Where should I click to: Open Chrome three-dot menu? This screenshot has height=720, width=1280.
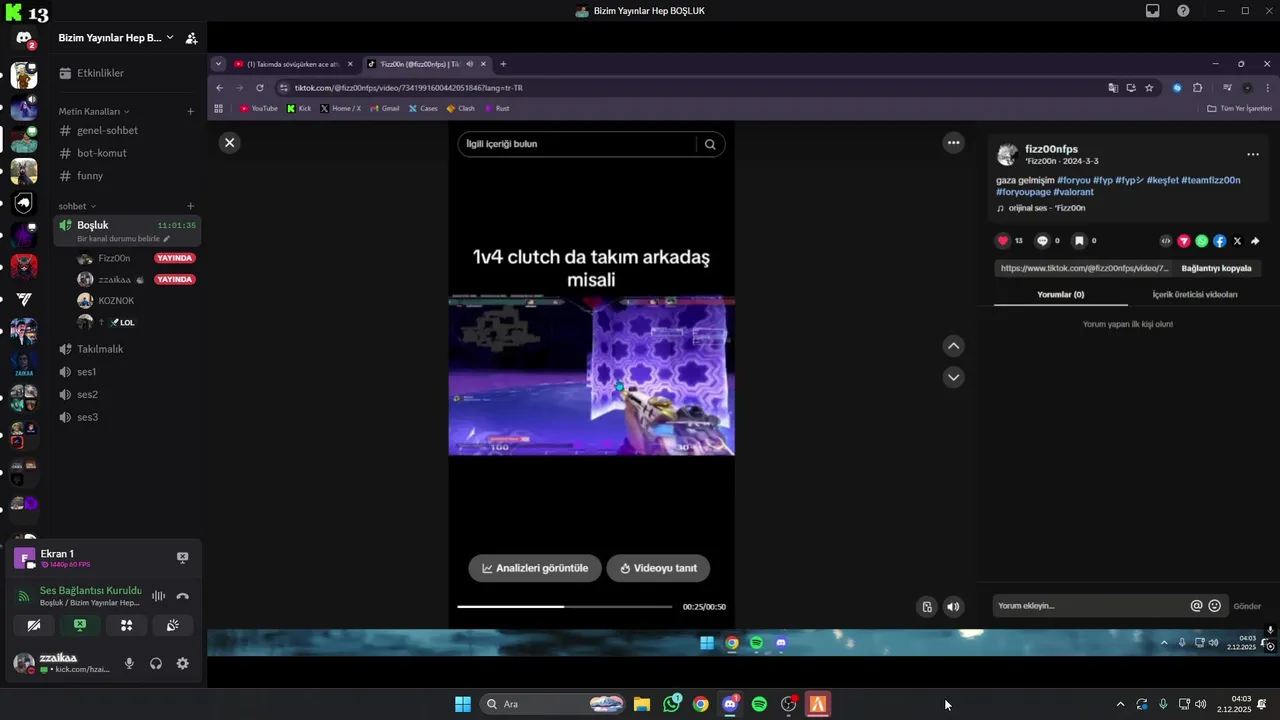pos(1268,88)
